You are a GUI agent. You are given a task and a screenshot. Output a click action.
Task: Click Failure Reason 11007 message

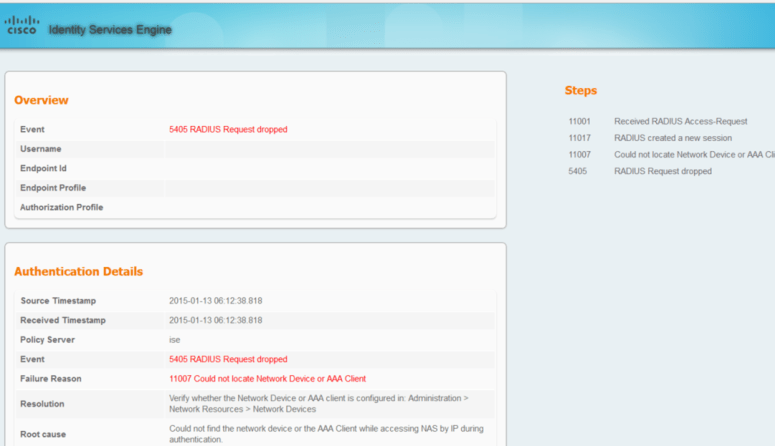point(267,379)
